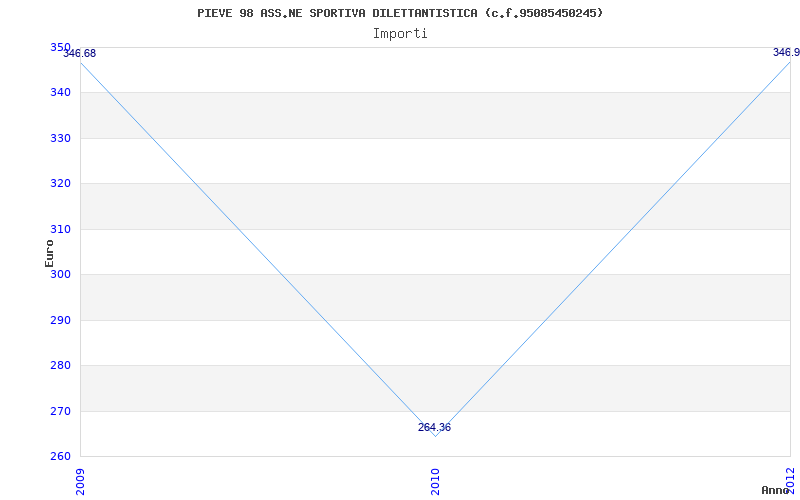Click the x-axis year 2012

click(x=790, y=481)
